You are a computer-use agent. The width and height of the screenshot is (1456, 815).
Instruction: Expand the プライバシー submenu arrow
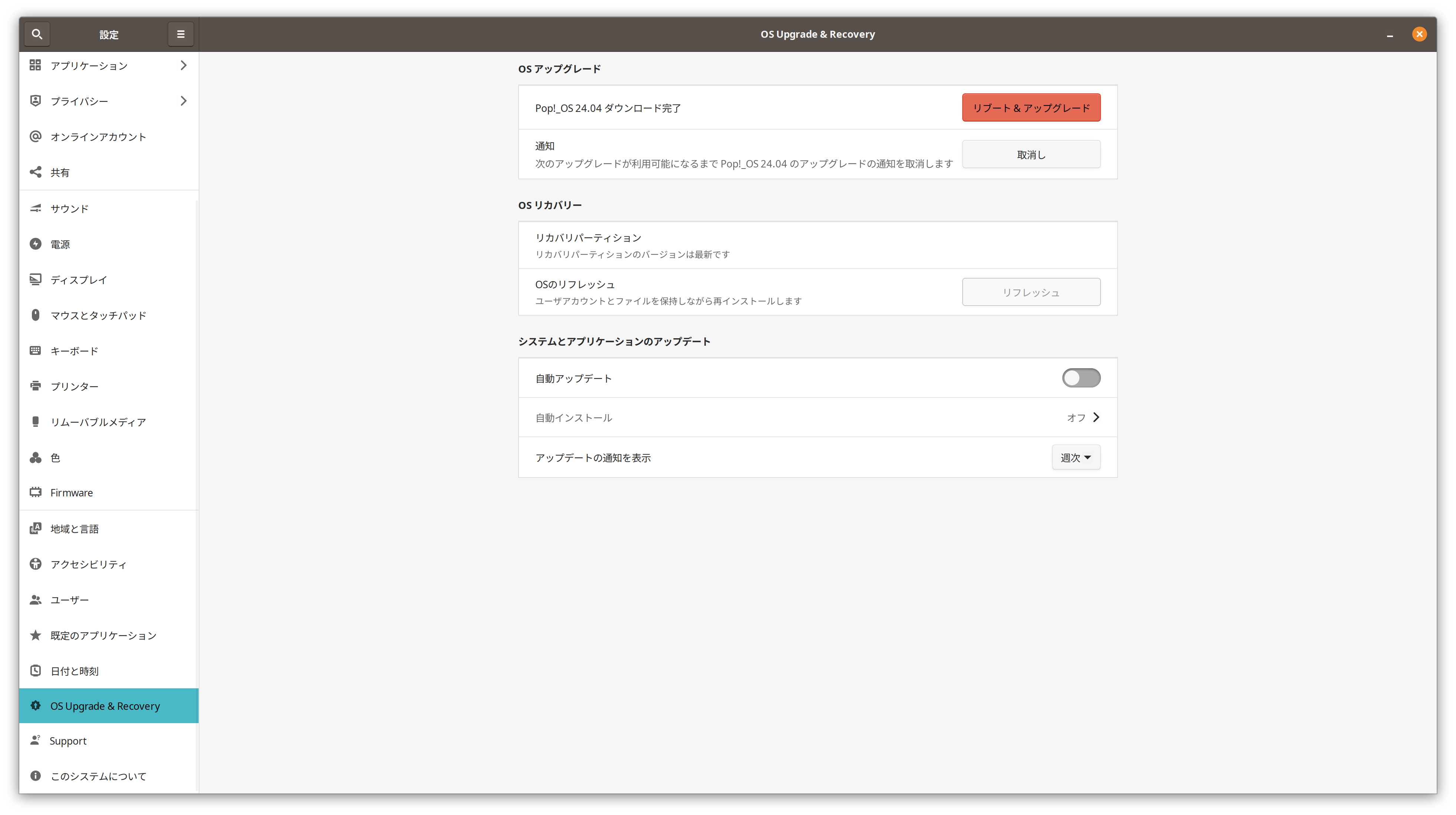[183, 101]
